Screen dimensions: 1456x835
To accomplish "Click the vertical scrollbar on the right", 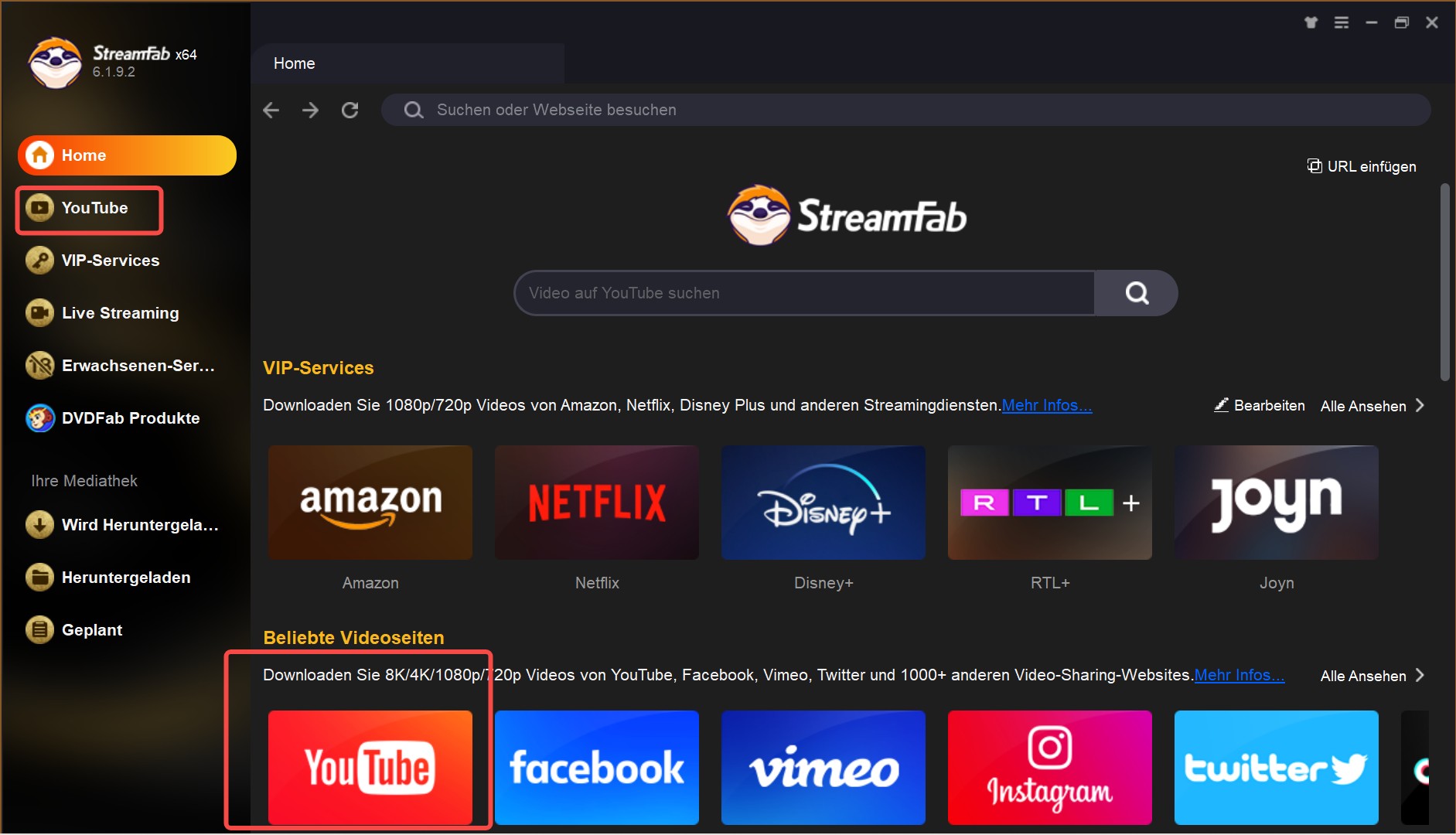I will click(x=1444, y=282).
